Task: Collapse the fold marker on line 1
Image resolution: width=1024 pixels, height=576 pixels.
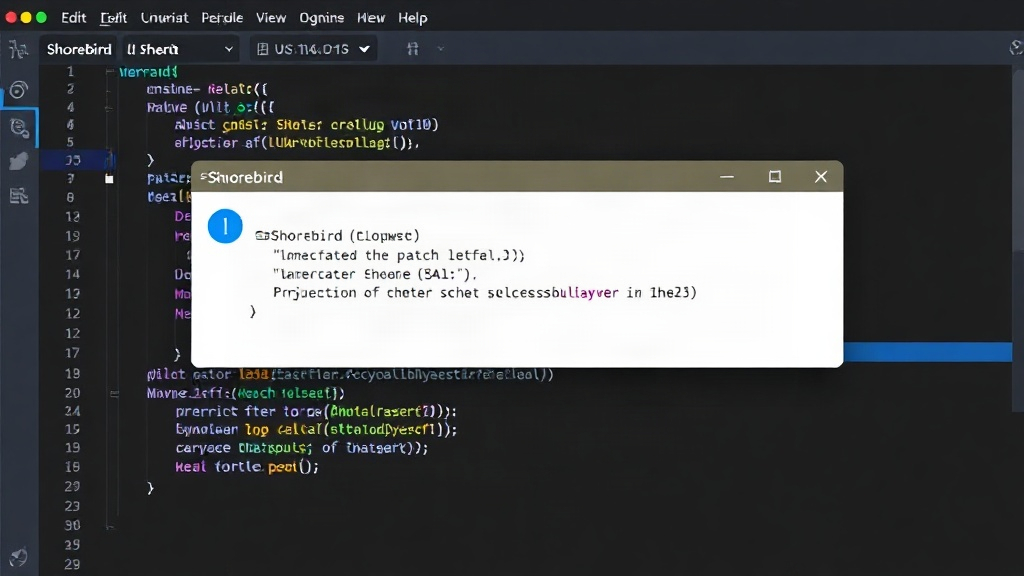Action: point(110,71)
